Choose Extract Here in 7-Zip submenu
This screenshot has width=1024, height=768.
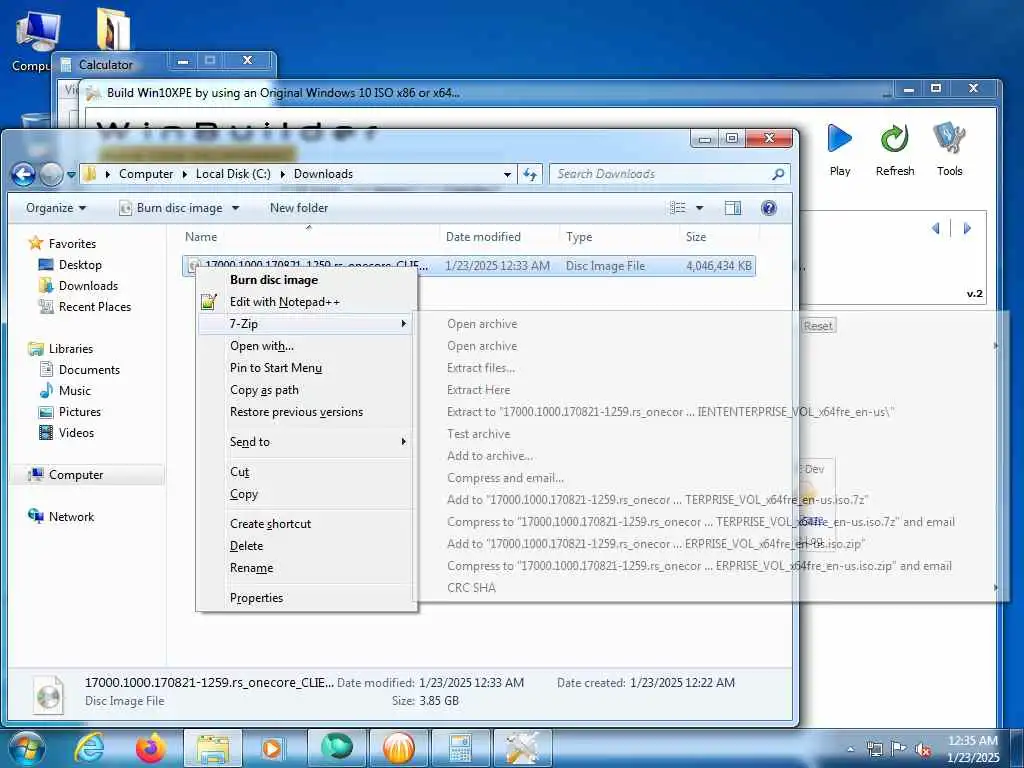pos(479,390)
